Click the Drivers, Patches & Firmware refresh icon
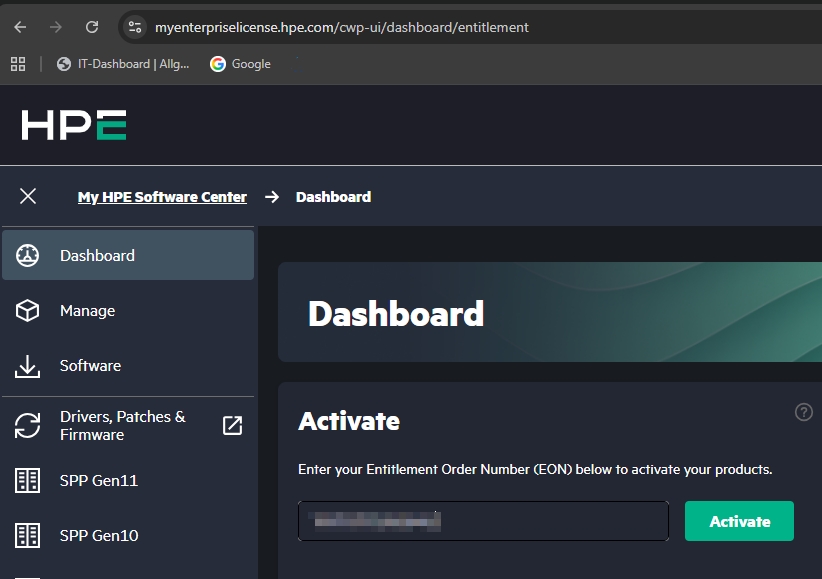 28,426
